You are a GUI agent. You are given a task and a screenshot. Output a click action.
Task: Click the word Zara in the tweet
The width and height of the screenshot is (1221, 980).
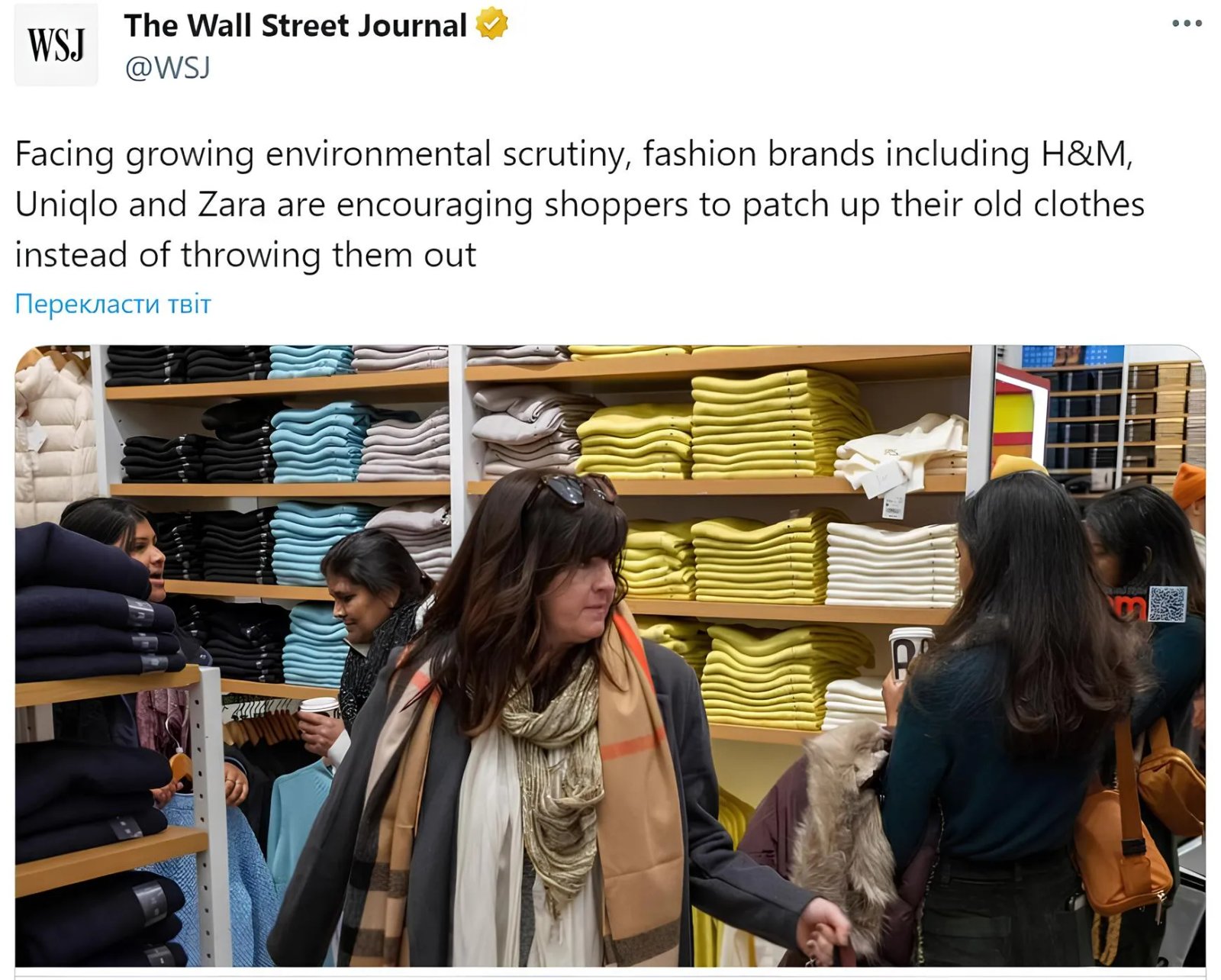tap(232, 204)
